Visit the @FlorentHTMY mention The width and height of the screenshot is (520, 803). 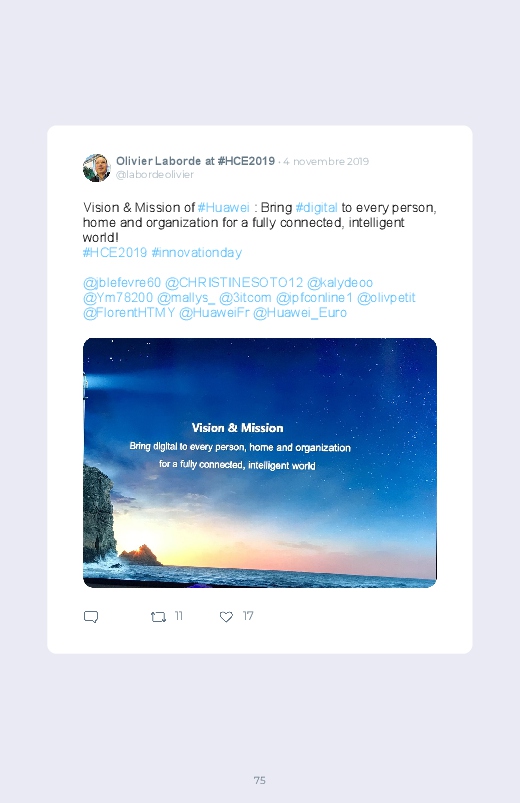click(129, 312)
